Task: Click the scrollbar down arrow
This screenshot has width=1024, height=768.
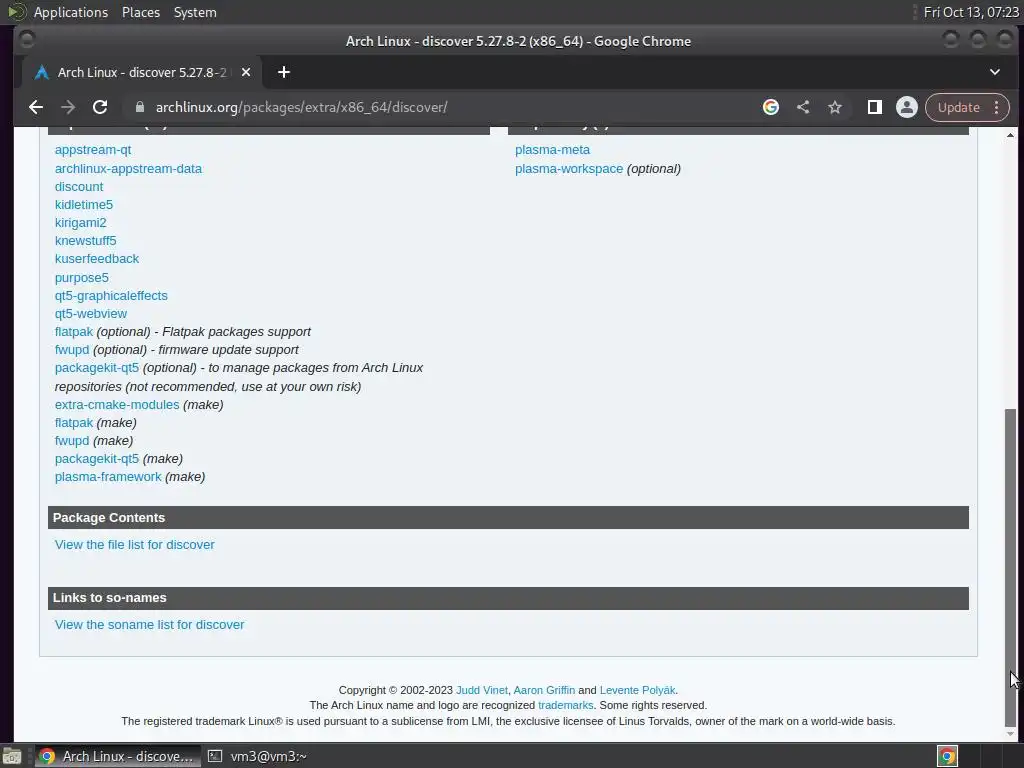Action: 1010,734
